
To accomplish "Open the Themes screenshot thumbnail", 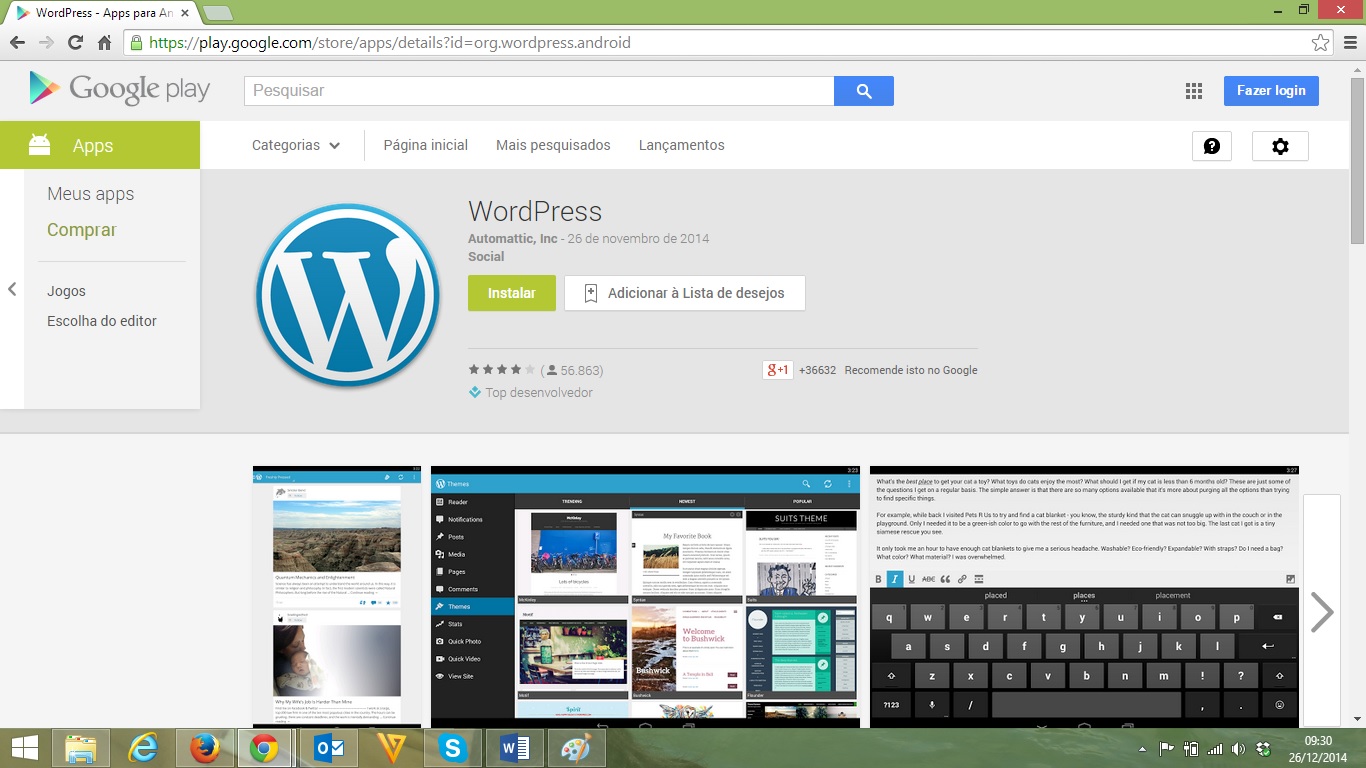I will pos(645,596).
